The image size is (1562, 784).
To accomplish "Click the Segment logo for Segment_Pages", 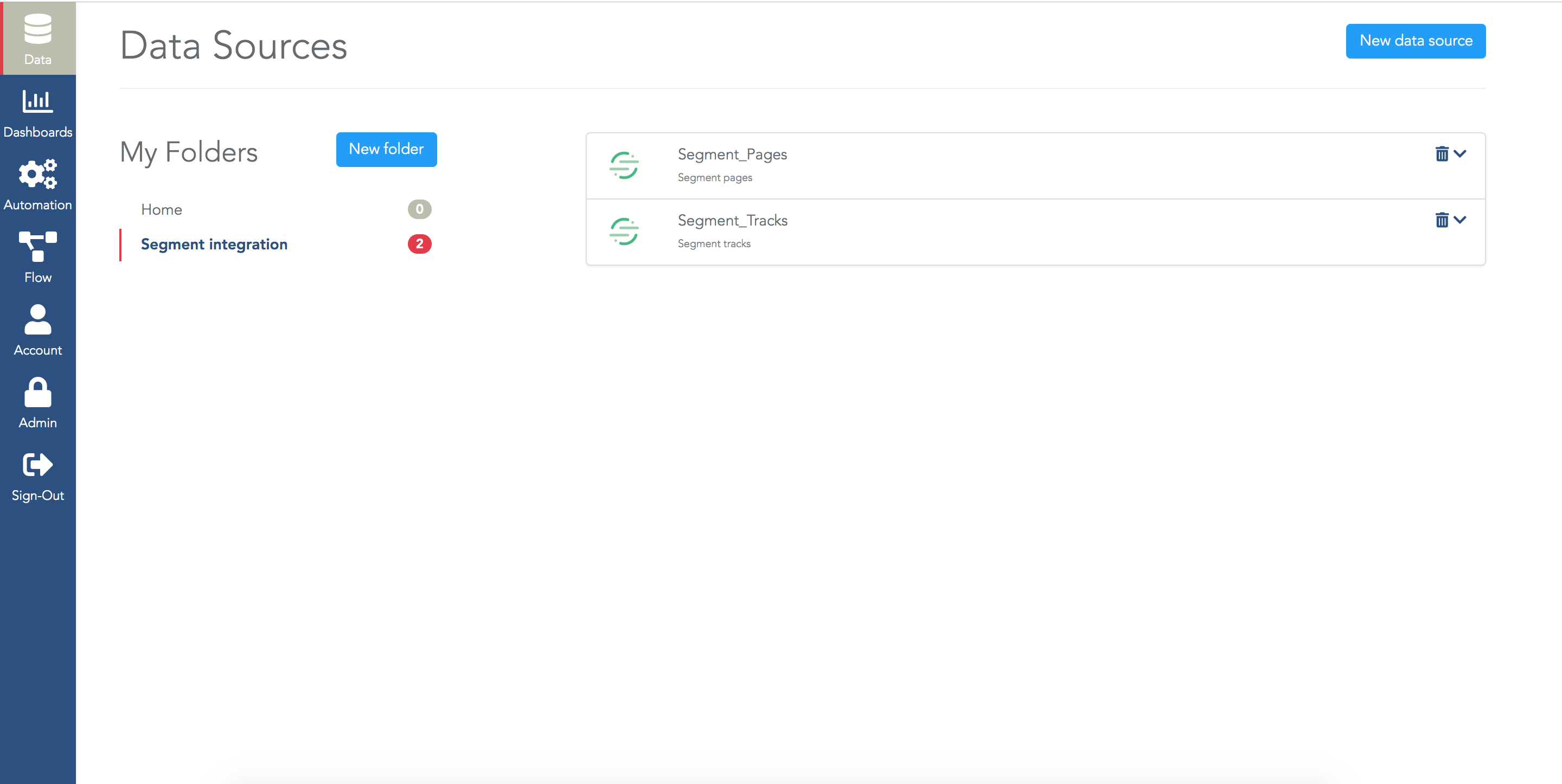I will click(x=624, y=165).
